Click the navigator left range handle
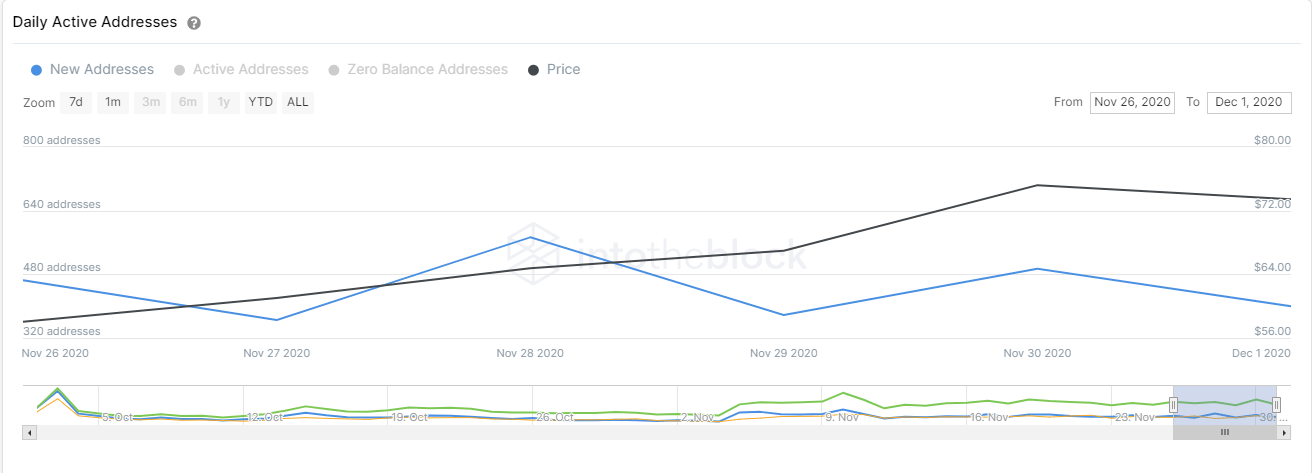 [x=1173, y=404]
